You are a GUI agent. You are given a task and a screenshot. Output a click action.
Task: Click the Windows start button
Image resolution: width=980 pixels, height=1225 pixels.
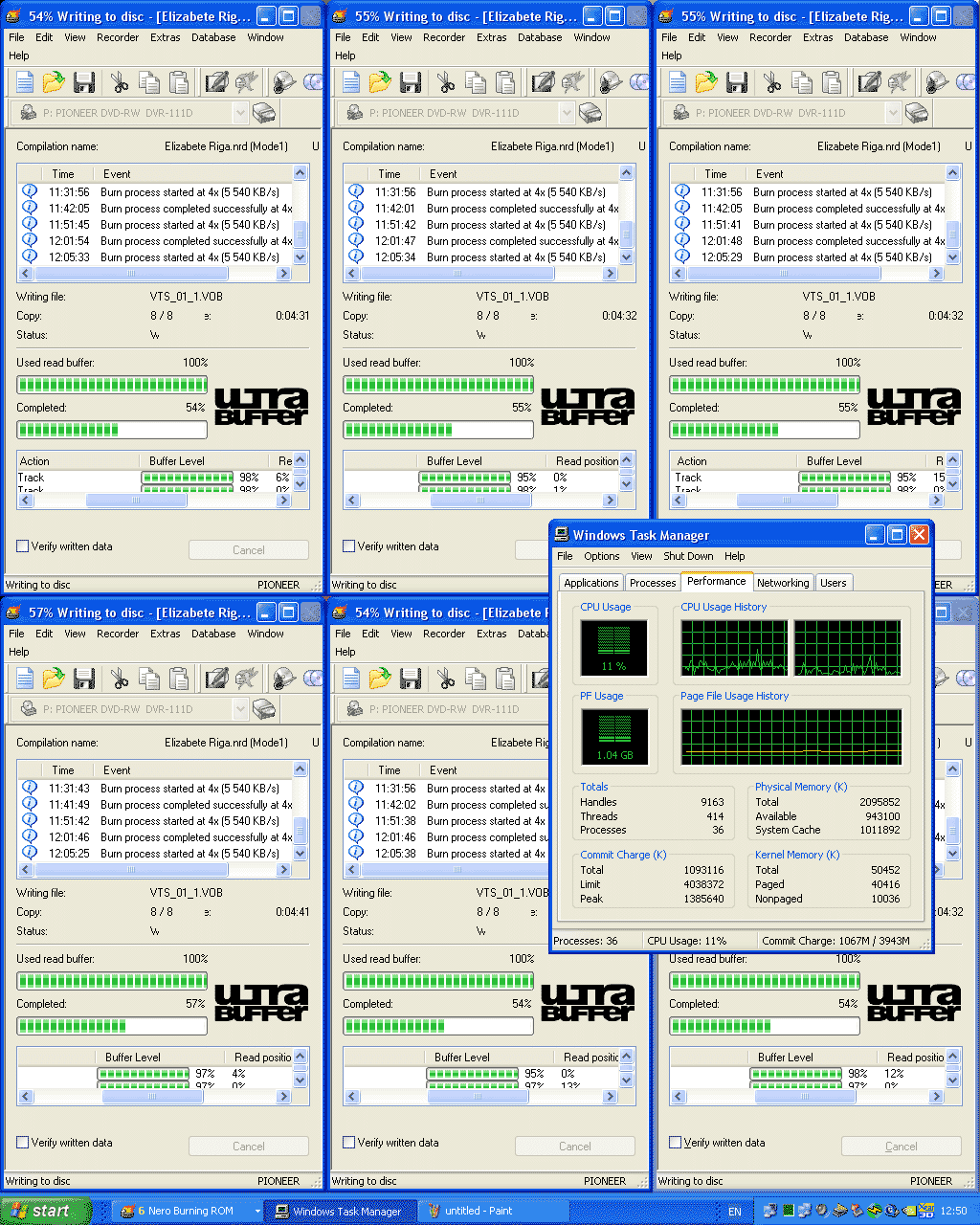45,1211
